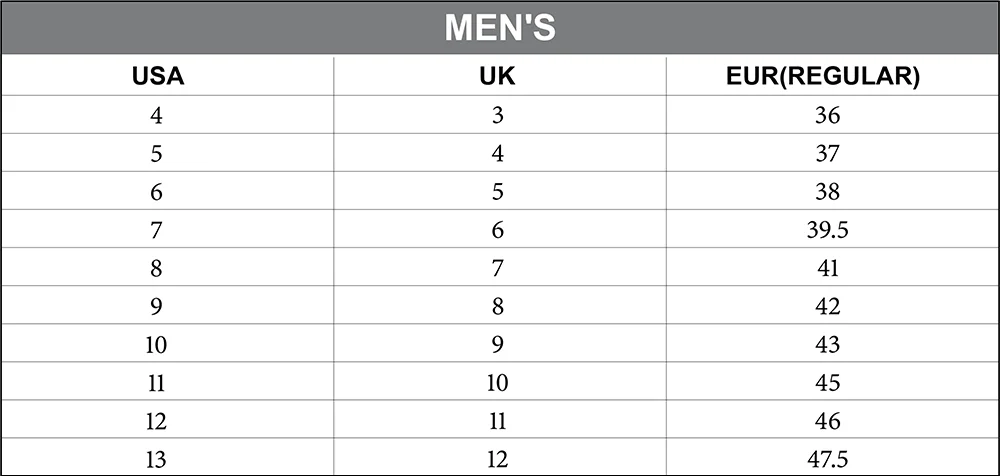Select the USA column header
The image size is (1000, 476).
point(157,77)
